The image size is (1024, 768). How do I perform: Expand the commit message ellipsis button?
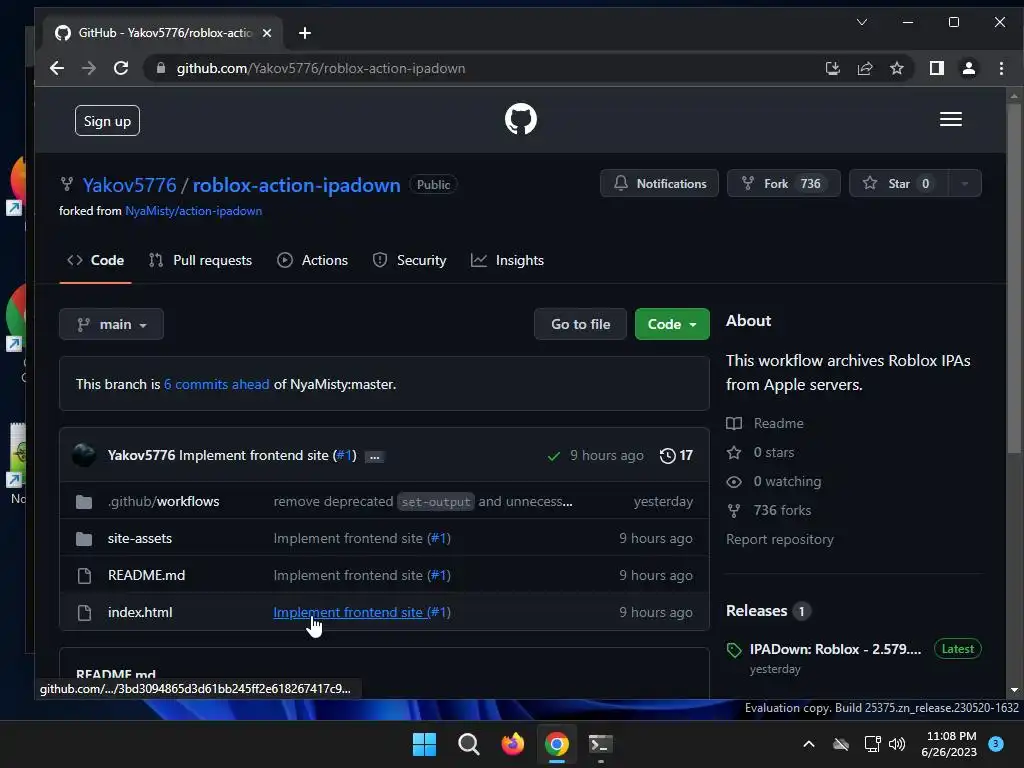pyautogui.click(x=374, y=456)
